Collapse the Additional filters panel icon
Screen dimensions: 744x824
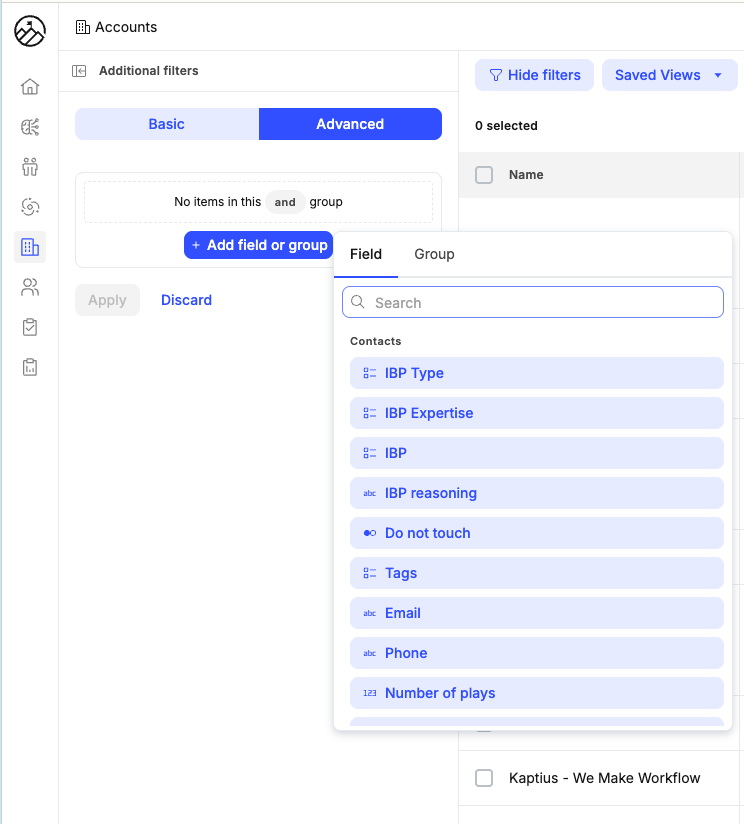point(80,71)
